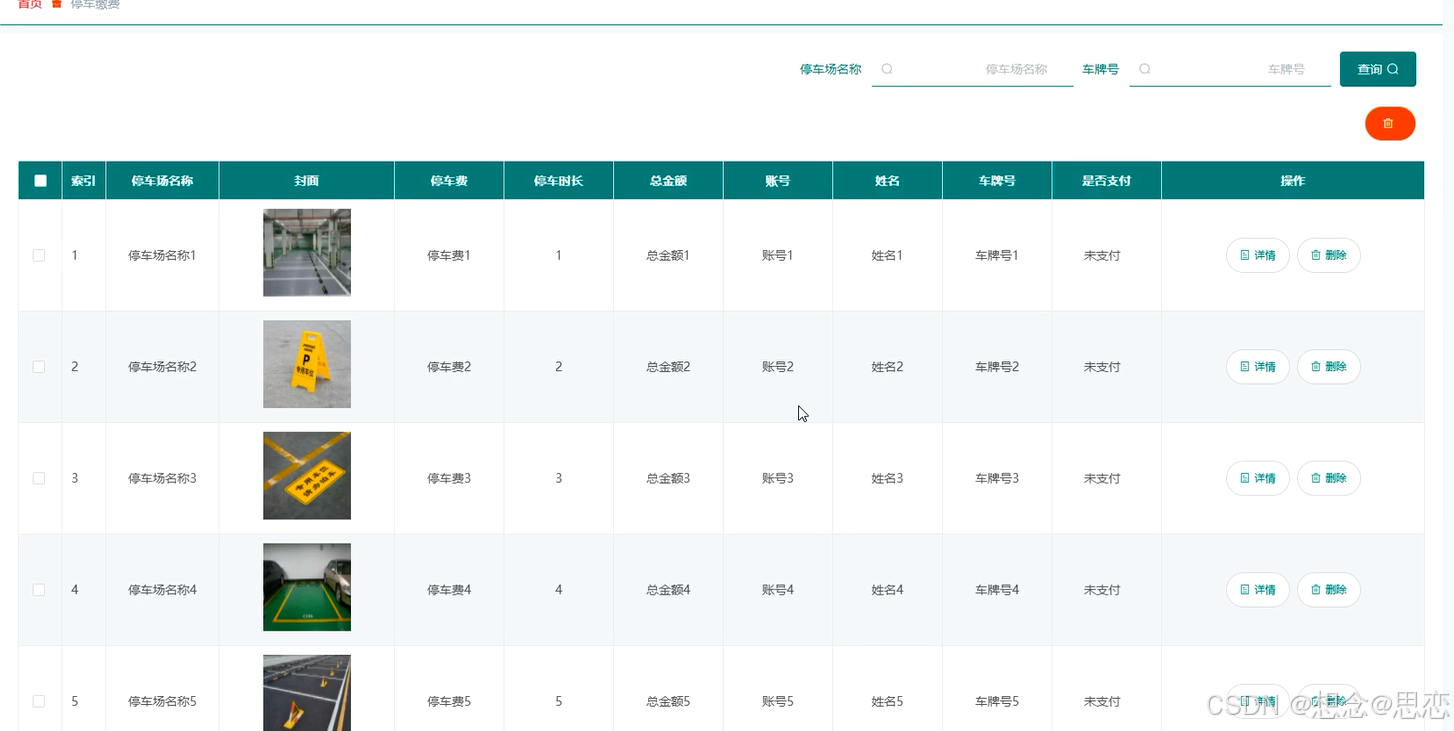
Task: Select cell 停车费2
Action: 449,367
